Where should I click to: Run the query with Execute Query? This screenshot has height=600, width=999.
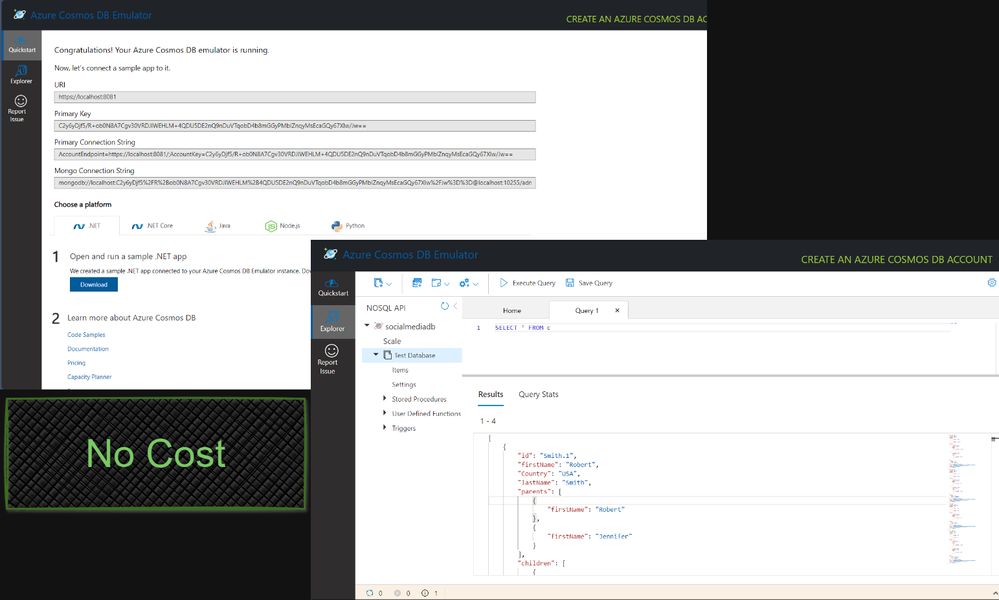528,283
